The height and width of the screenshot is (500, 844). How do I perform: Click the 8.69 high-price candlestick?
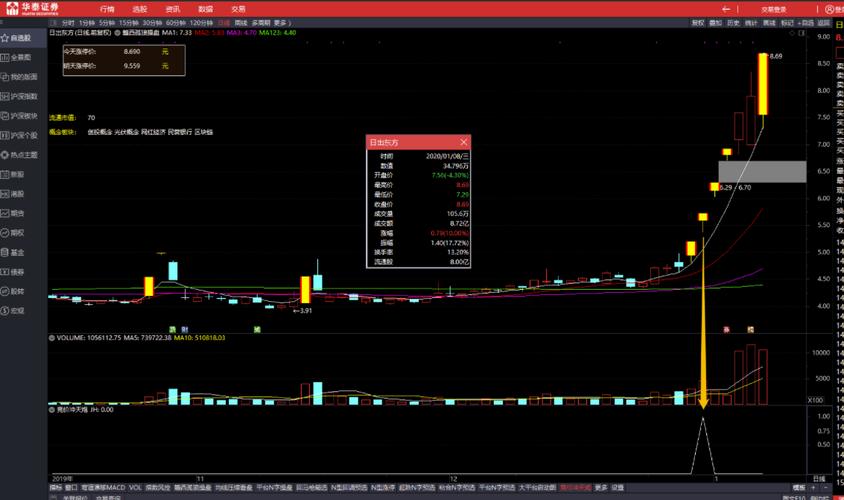click(x=763, y=84)
